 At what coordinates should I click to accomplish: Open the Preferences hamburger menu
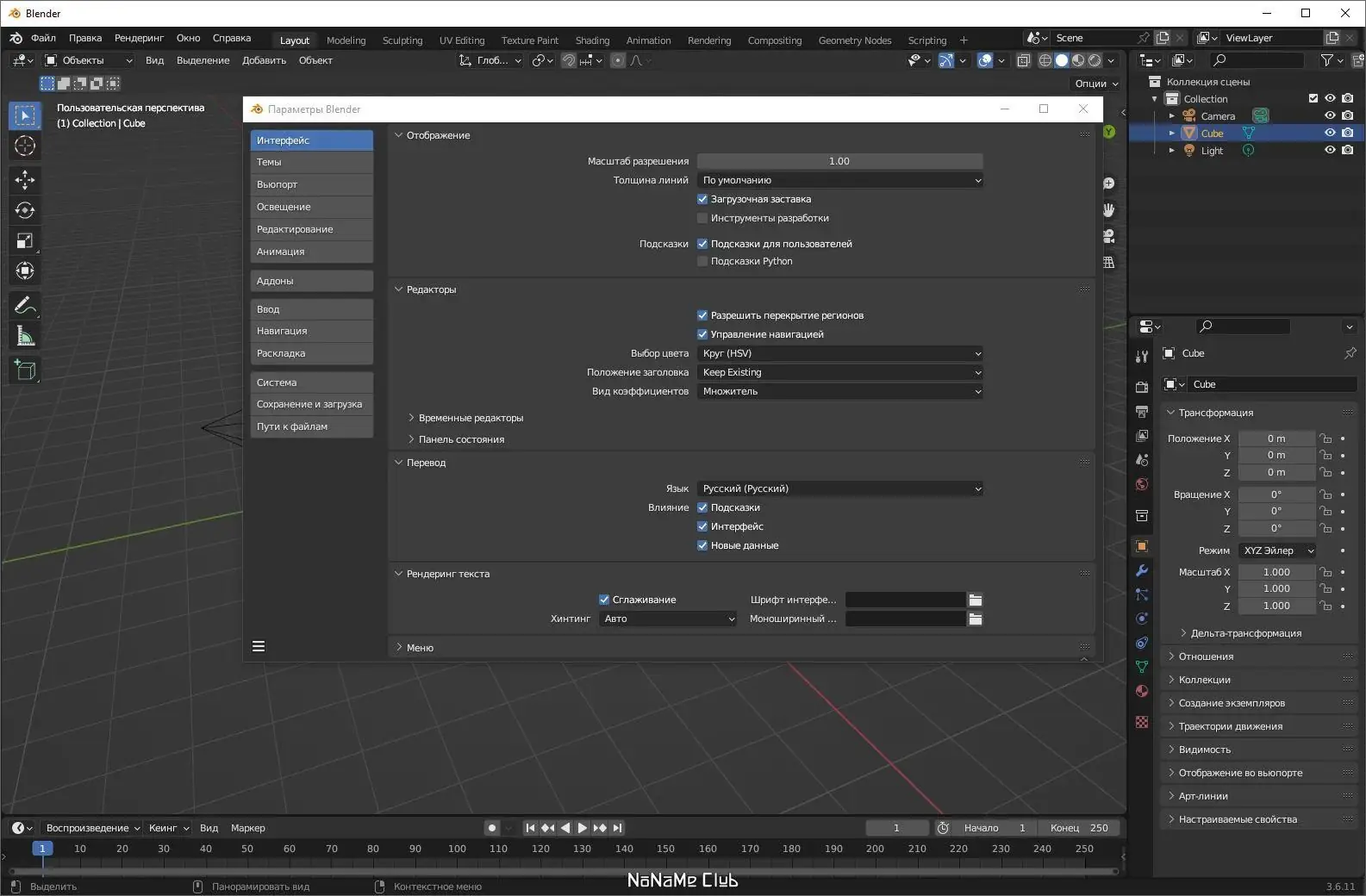pos(259,646)
